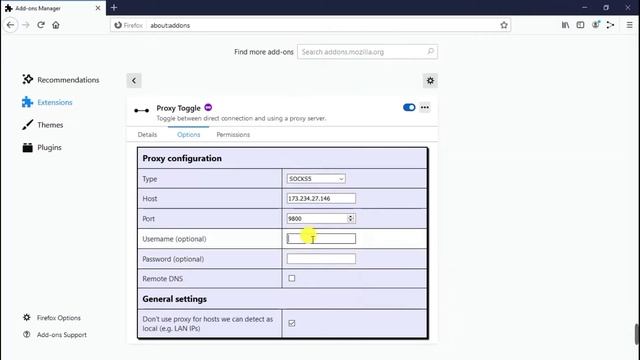Open the add-ons tools gear menu

(430, 81)
